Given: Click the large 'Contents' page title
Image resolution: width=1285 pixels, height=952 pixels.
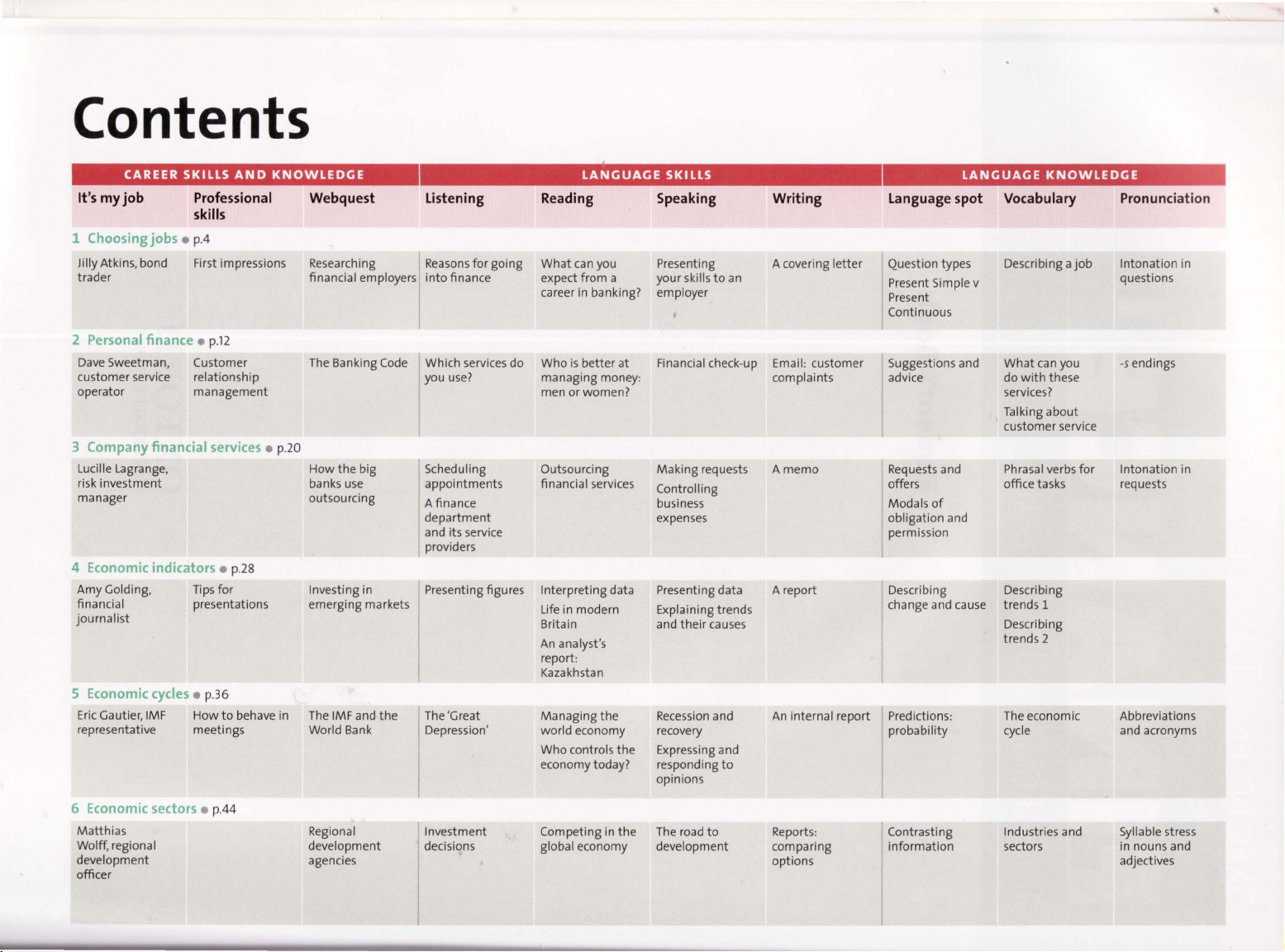Looking at the screenshot, I should click(191, 118).
